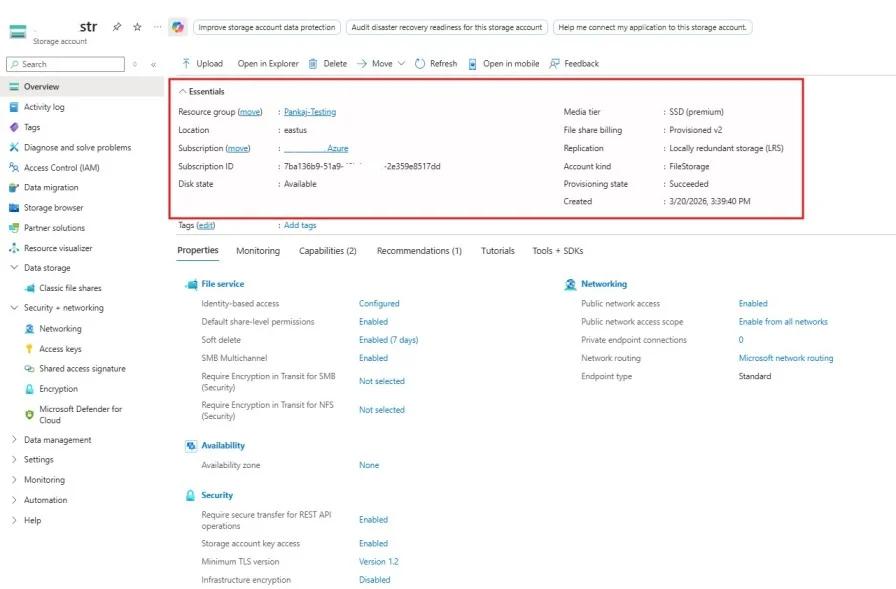
Task: Click the Open in mobile phone icon
Action: [473, 64]
